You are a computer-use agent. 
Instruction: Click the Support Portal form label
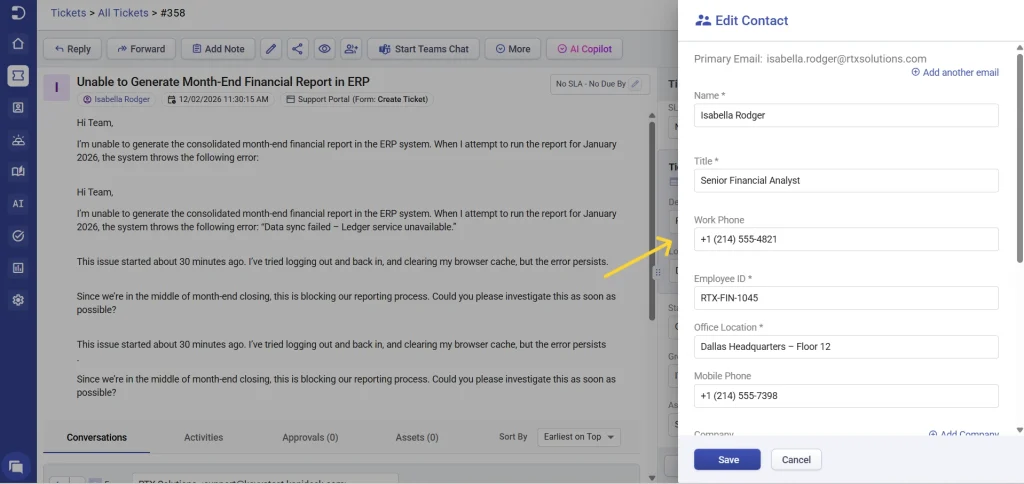357,100
